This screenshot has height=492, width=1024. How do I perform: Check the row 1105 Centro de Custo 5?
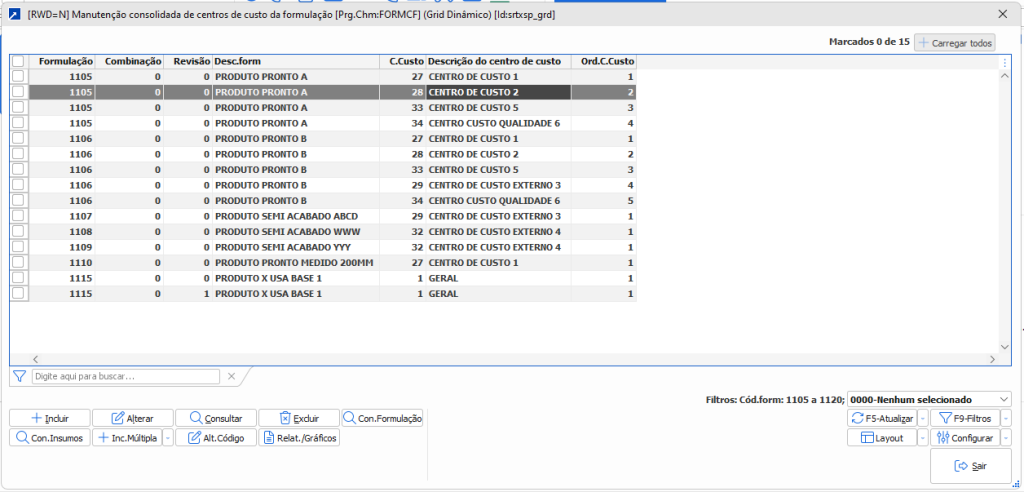[18, 107]
